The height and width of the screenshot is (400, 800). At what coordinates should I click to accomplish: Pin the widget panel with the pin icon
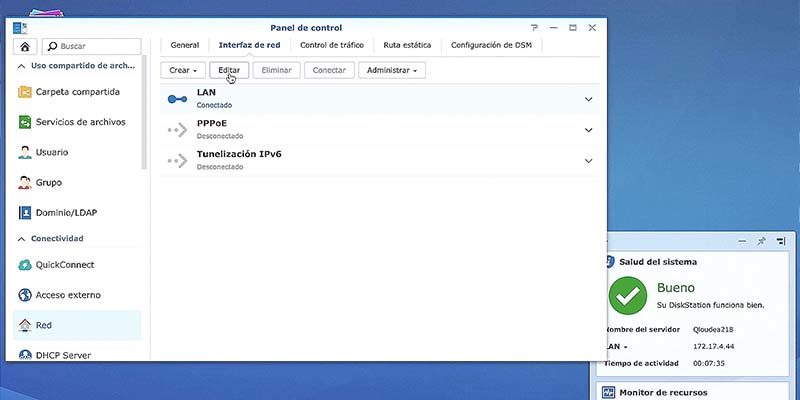[761, 241]
